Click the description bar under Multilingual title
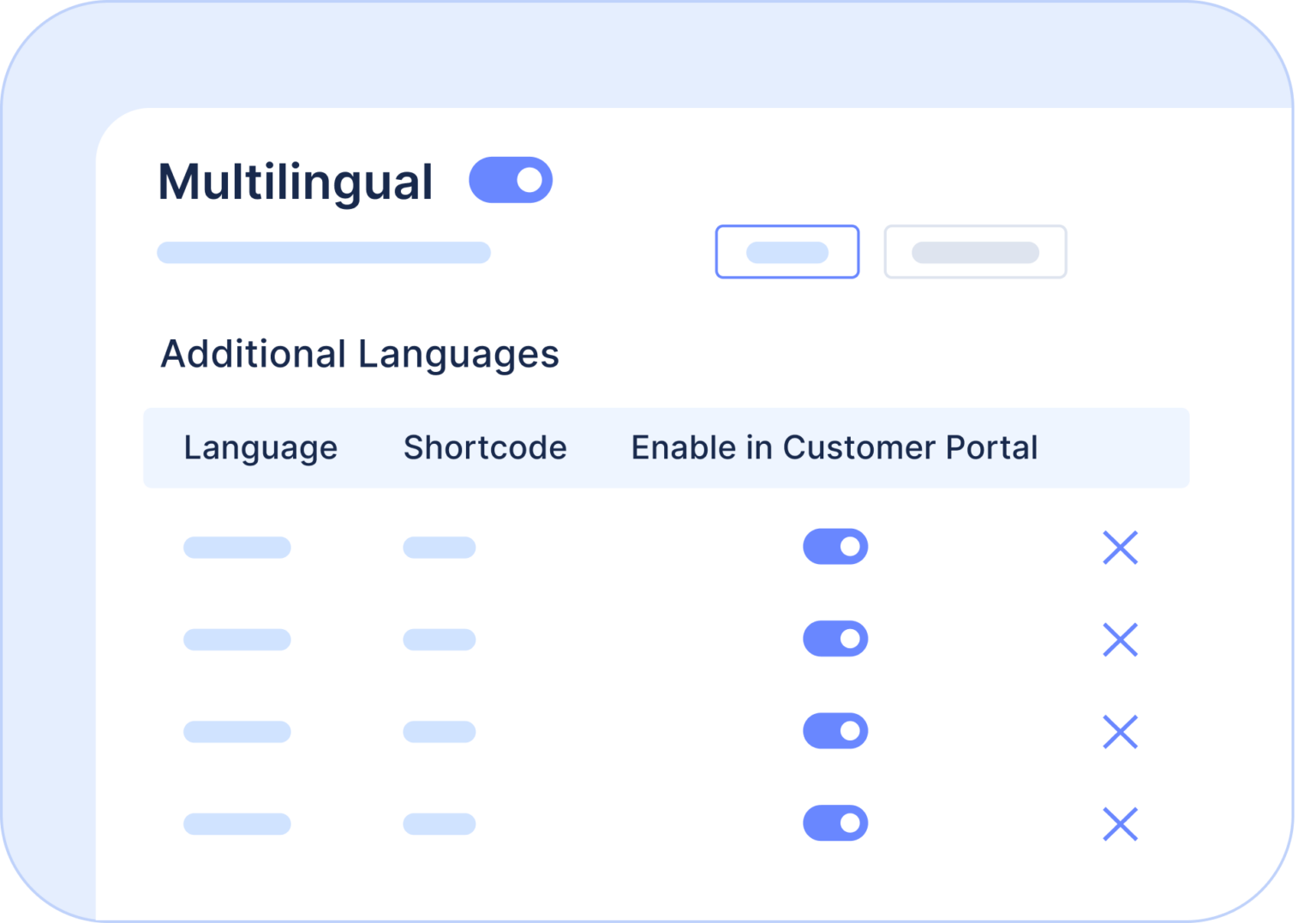 pos(324,253)
